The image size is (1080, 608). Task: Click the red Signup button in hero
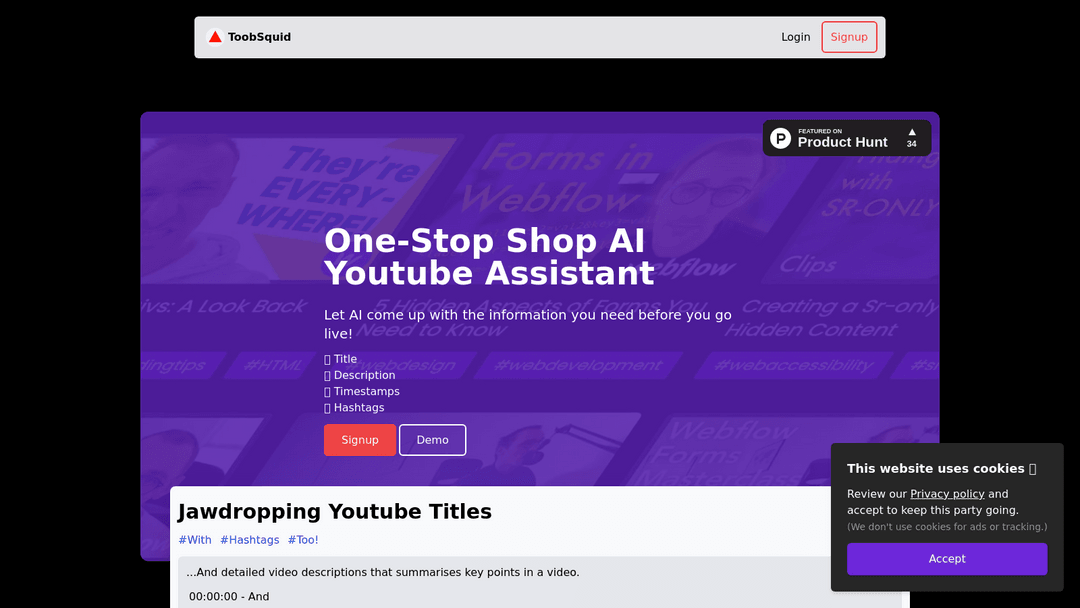[360, 440]
